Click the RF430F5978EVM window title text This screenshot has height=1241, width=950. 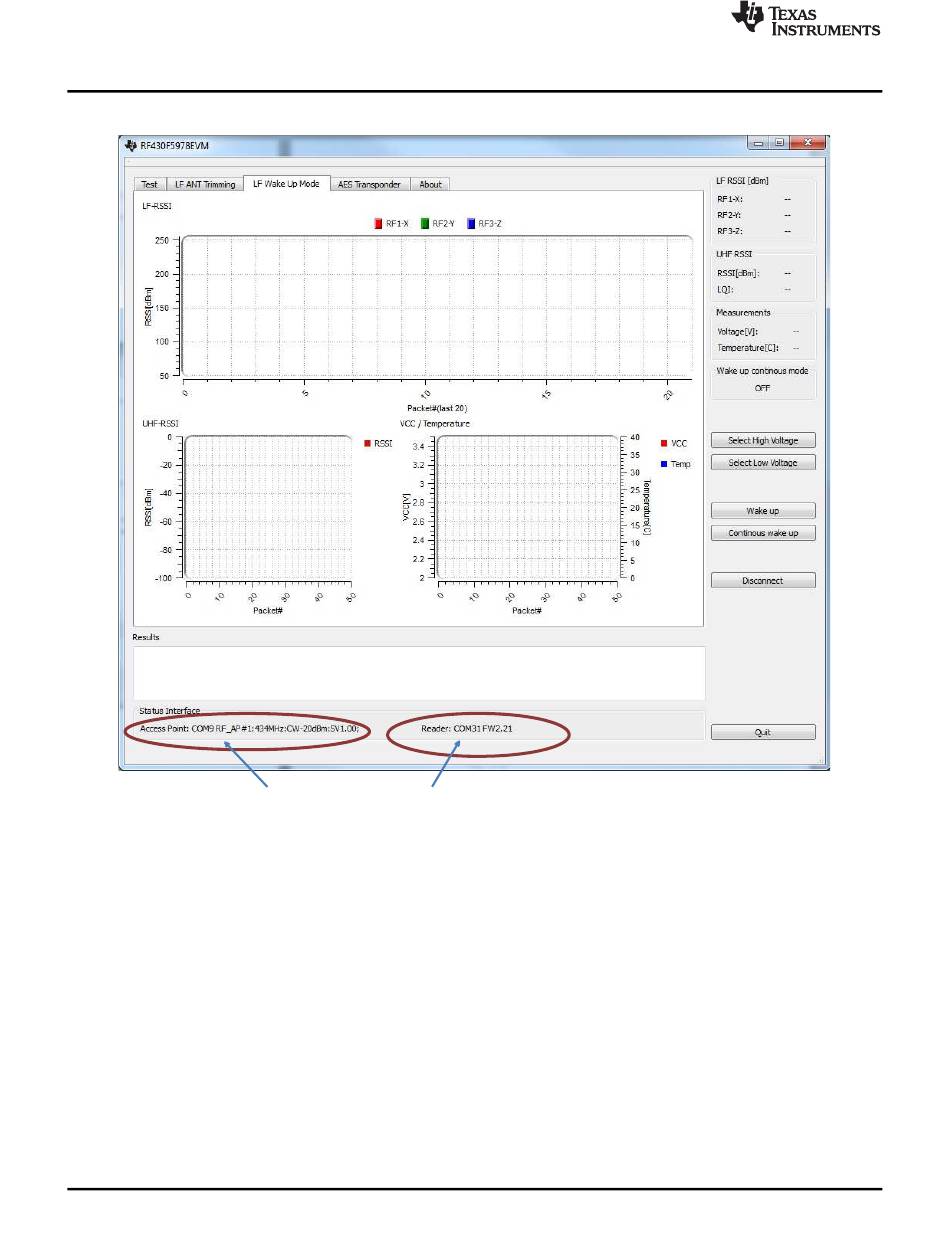[x=174, y=146]
